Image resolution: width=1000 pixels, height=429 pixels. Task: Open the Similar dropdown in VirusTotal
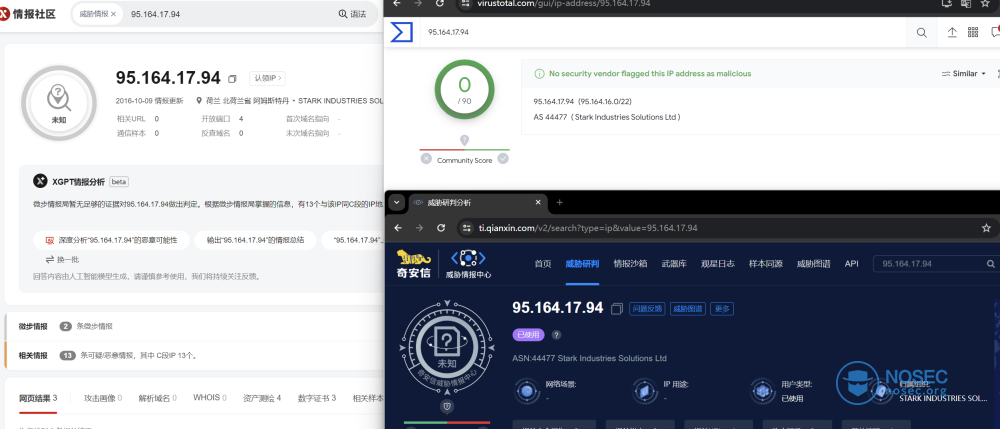click(964, 74)
